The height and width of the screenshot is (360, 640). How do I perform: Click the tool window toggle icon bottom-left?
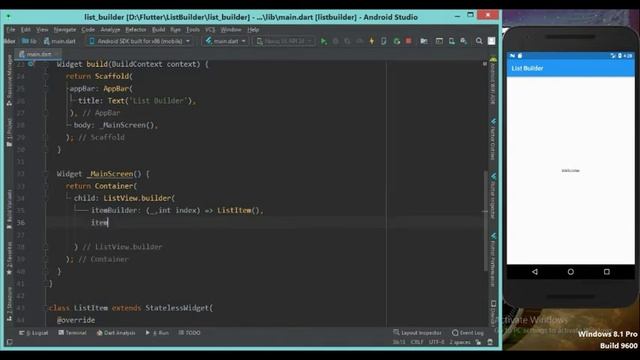click(x=9, y=342)
